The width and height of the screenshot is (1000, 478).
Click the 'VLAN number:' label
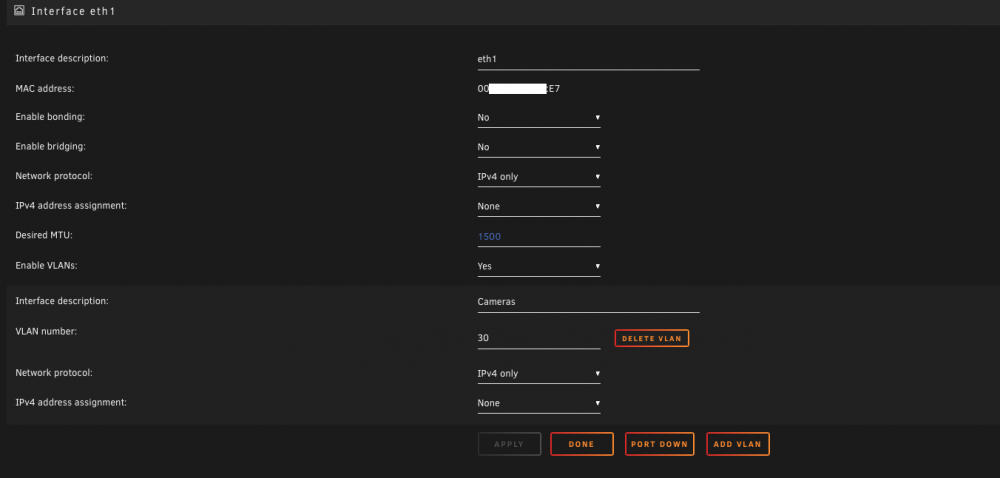click(x=46, y=331)
